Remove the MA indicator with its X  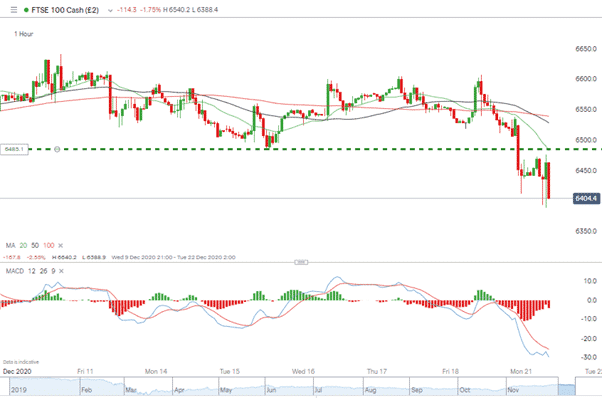[x=60, y=245]
